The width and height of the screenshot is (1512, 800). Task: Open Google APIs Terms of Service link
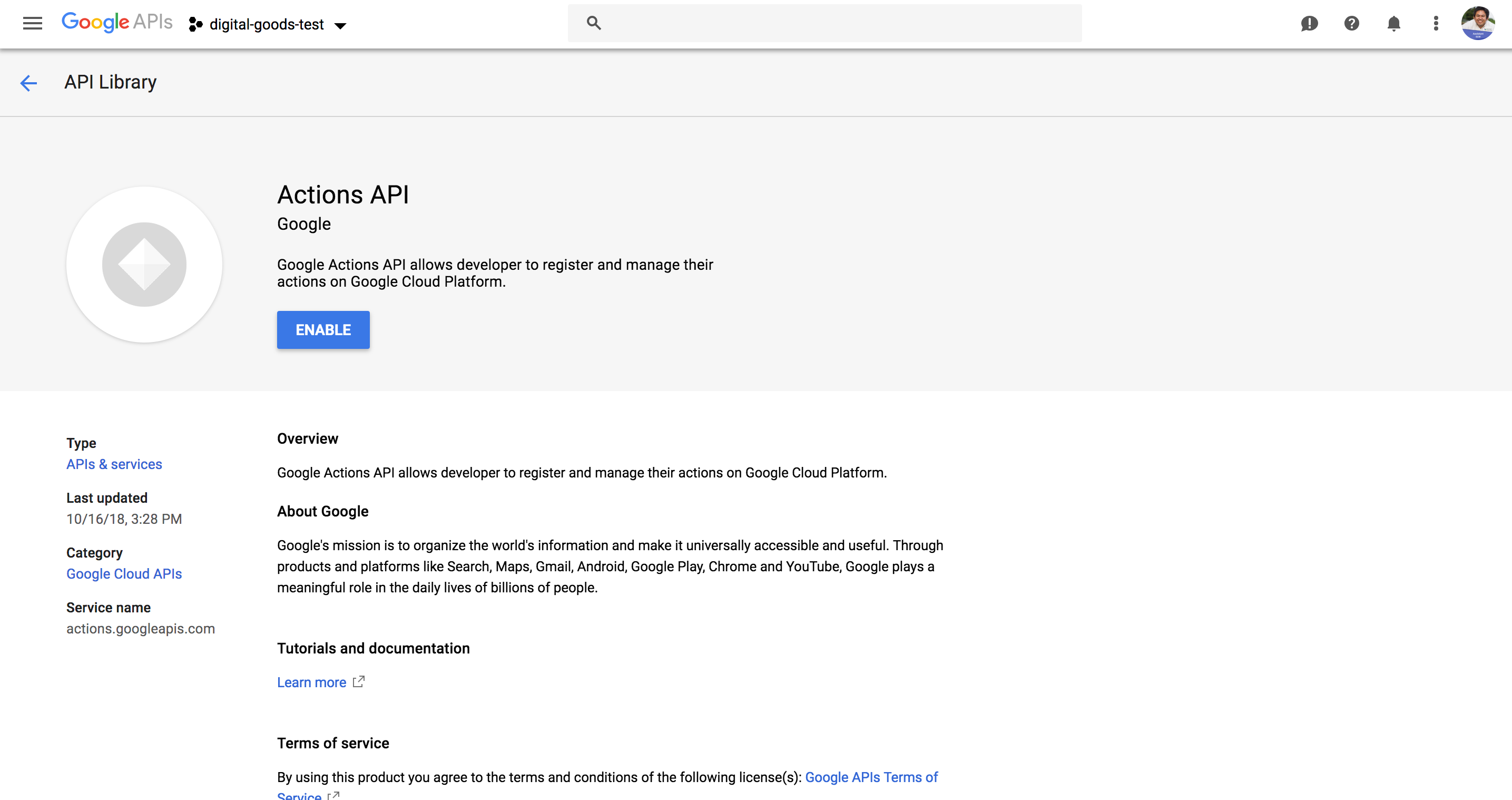(x=871, y=777)
